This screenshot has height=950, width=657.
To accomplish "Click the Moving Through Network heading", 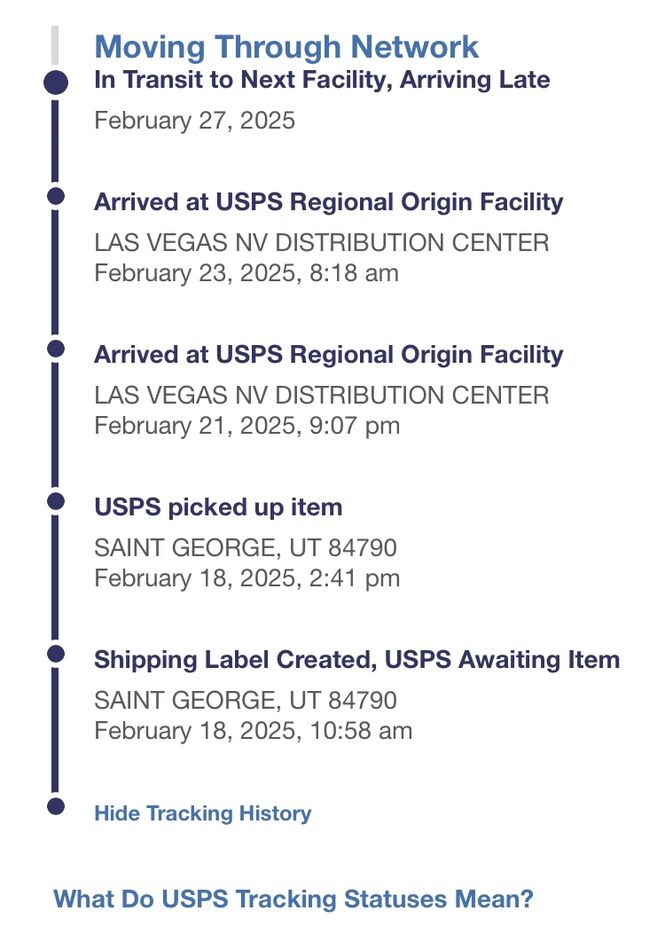I will [286, 46].
